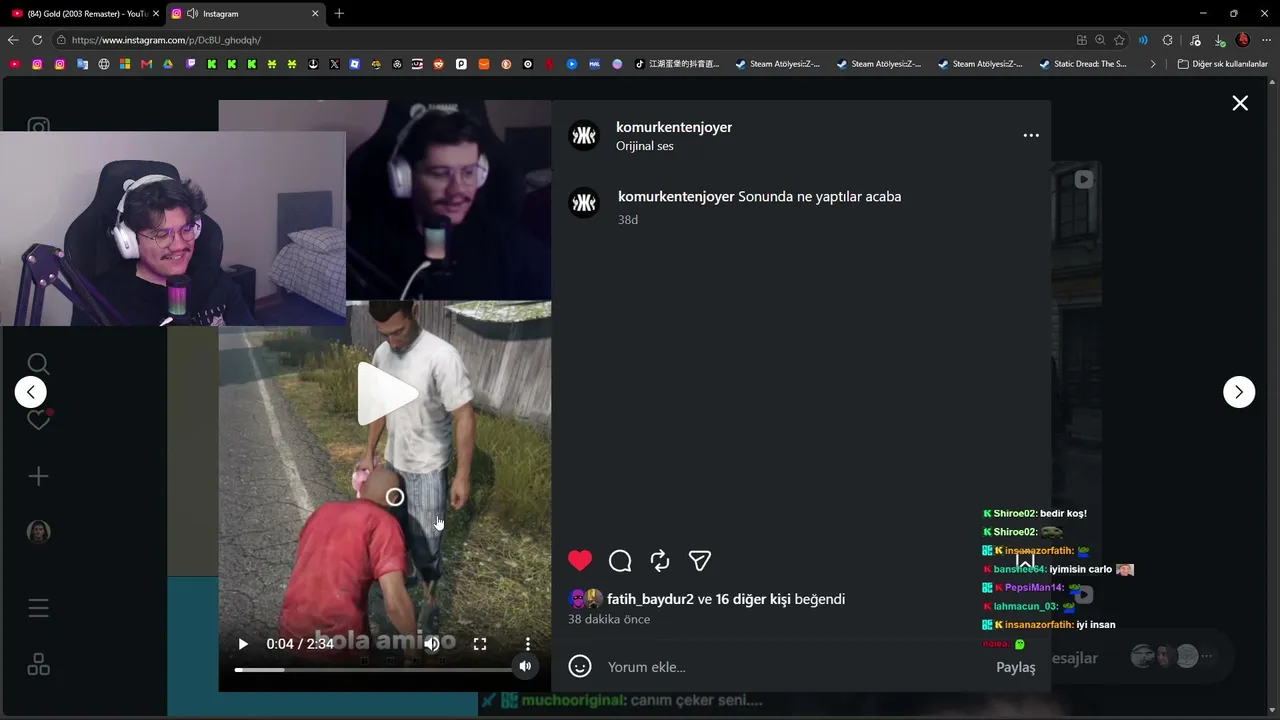The width and height of the screenshot is (1280, 720).
Task: Open the emoji picker beside comment field
Action: (x=580, y=666)
